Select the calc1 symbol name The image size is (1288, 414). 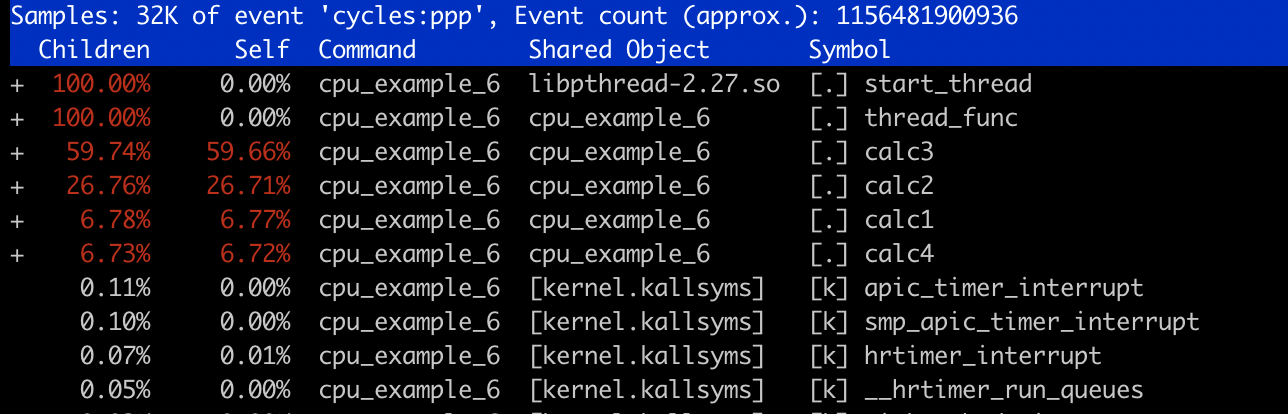coord(899,220)
